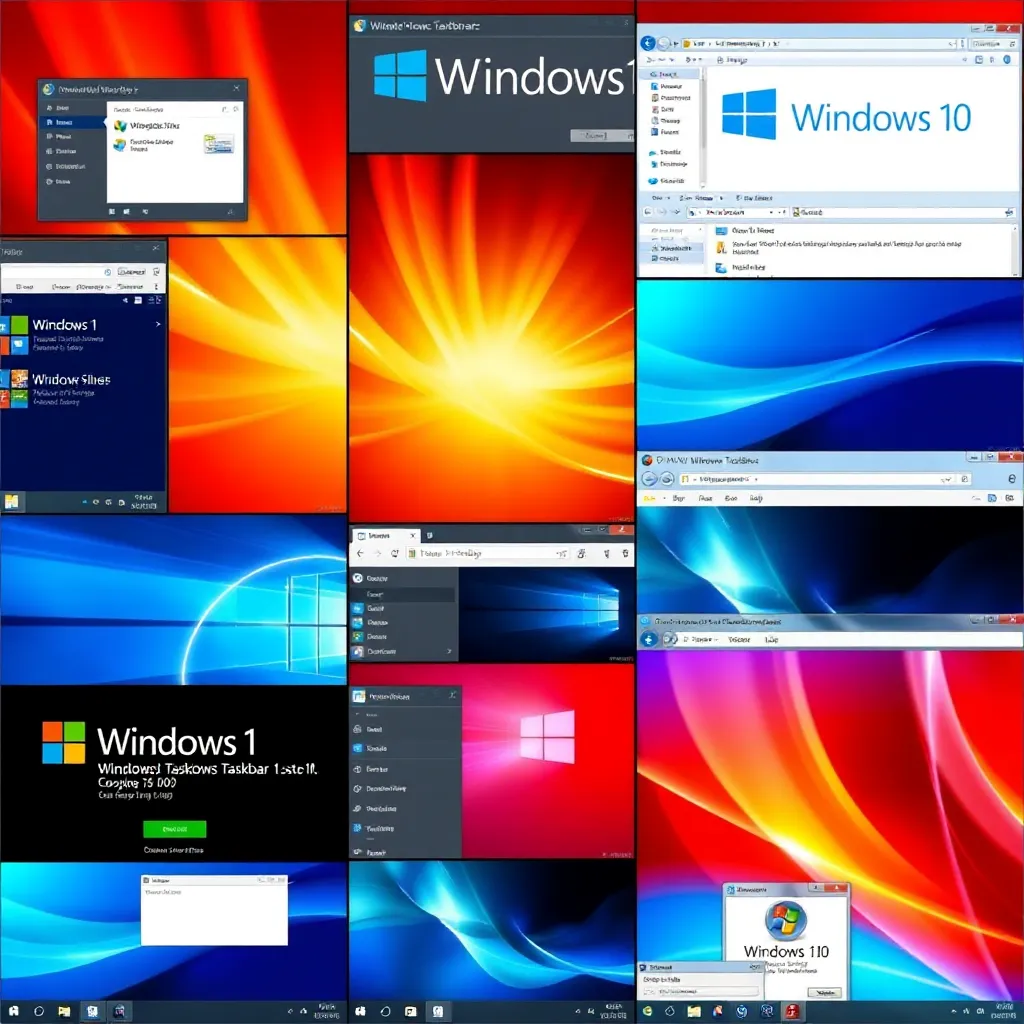Click blue back button, lower Internet Explorer window

point(648,639)
